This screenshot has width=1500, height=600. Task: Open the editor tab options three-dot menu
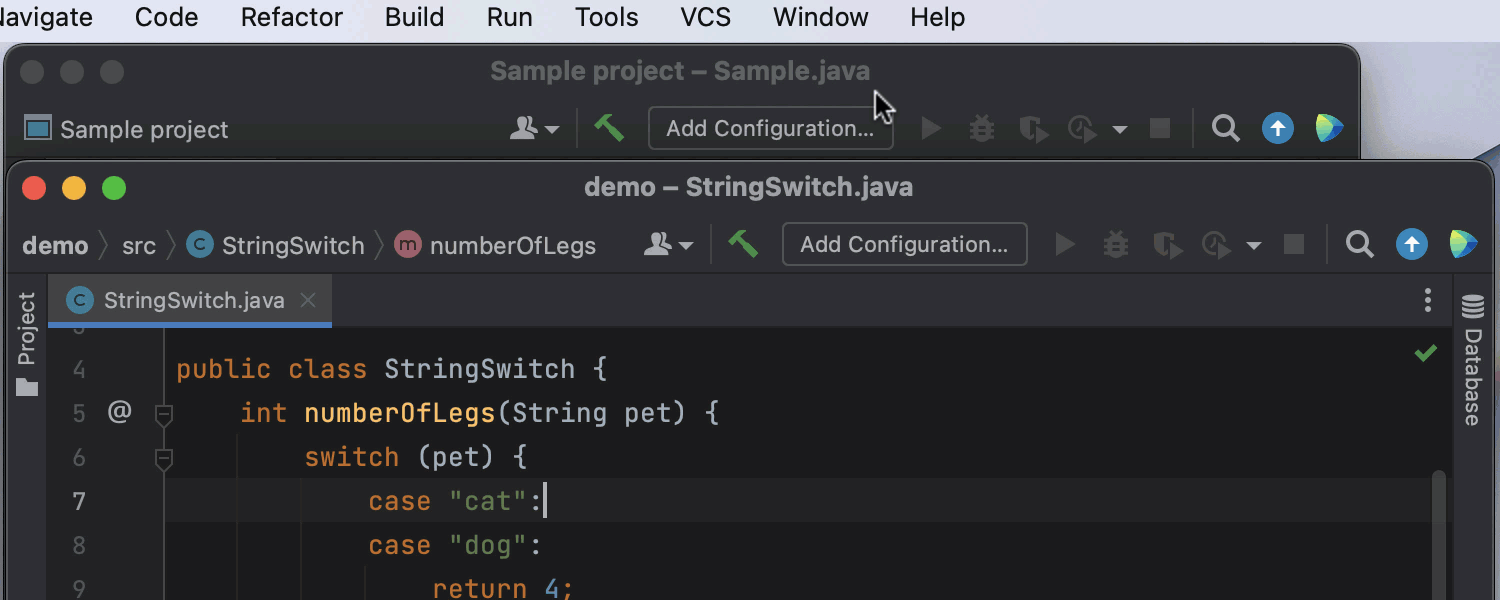pos(1427,300)
